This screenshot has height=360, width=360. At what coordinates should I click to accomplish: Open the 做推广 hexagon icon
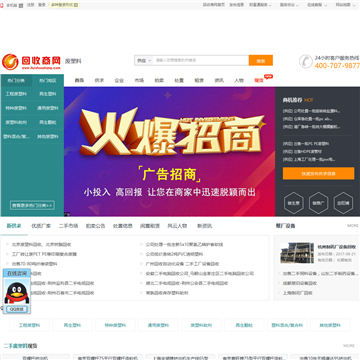pyautogui.click(x=319, y=203)
